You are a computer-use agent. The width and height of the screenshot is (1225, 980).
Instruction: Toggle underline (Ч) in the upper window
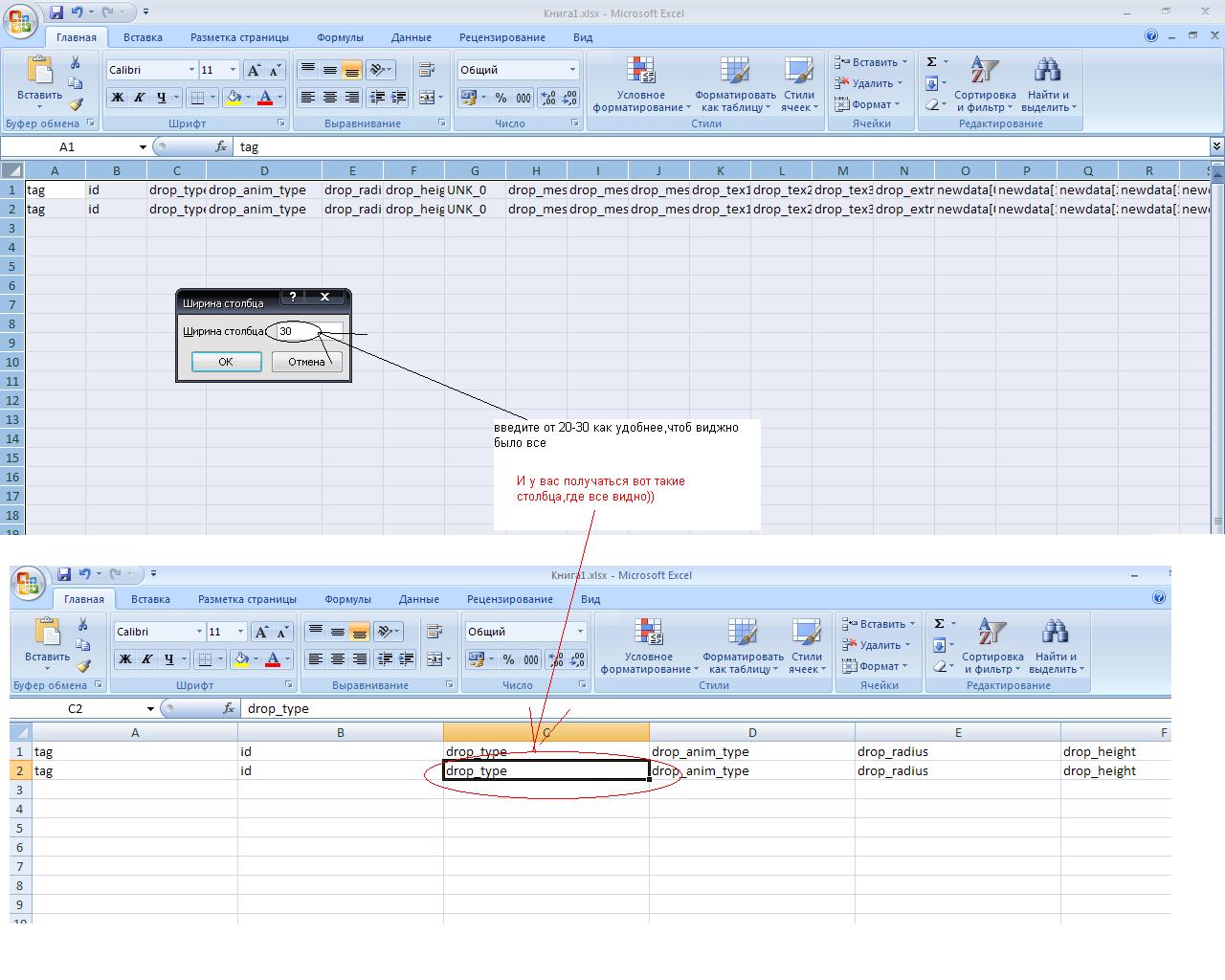click(161, 98)
